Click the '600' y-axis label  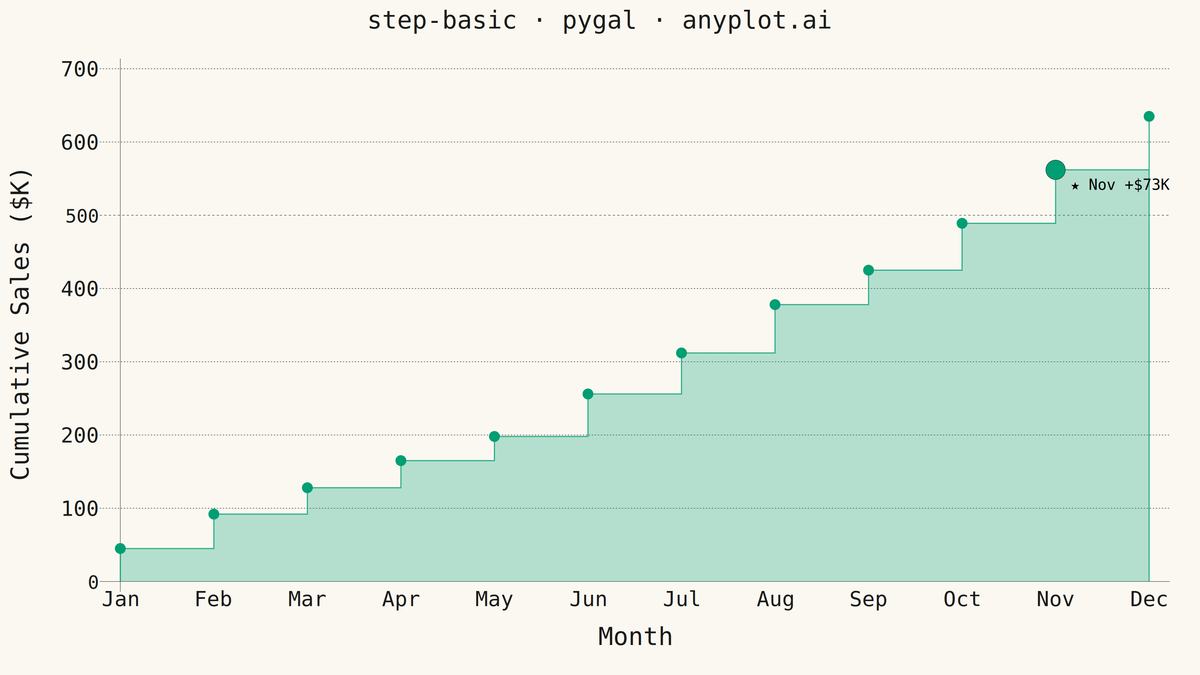click(x=80, y=142)
